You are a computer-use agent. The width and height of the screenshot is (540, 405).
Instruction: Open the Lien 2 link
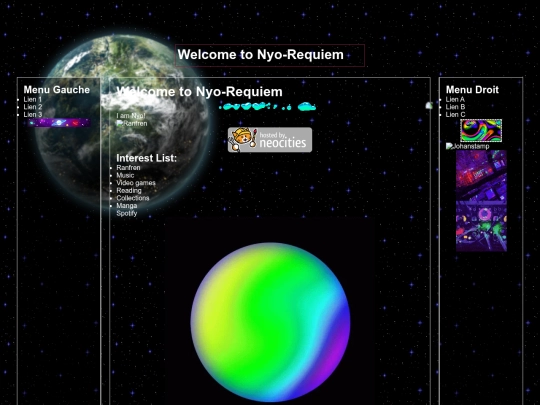[x=33, y=107]
